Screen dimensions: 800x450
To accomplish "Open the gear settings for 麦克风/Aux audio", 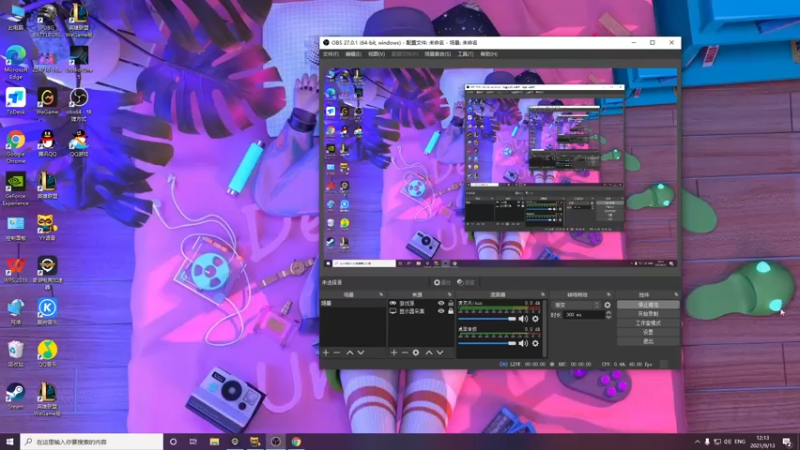I will click(535, 319).
